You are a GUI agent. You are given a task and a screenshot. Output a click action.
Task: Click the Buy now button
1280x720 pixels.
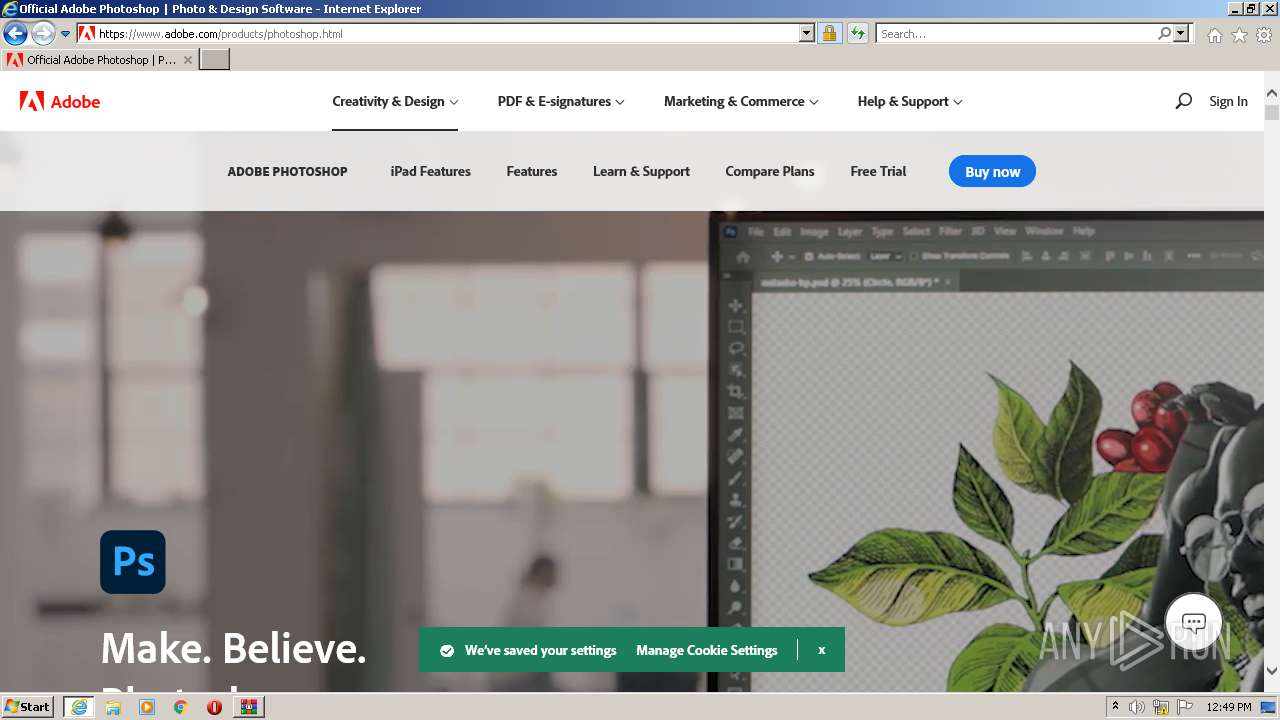(x=992, y=171)
